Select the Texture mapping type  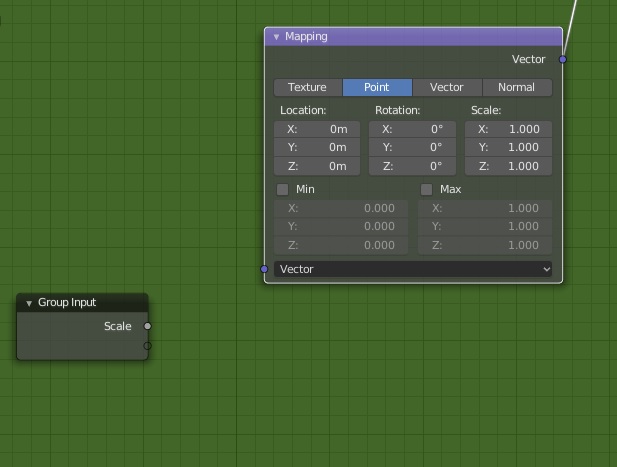pyautogui.click(x=308, y=87)
